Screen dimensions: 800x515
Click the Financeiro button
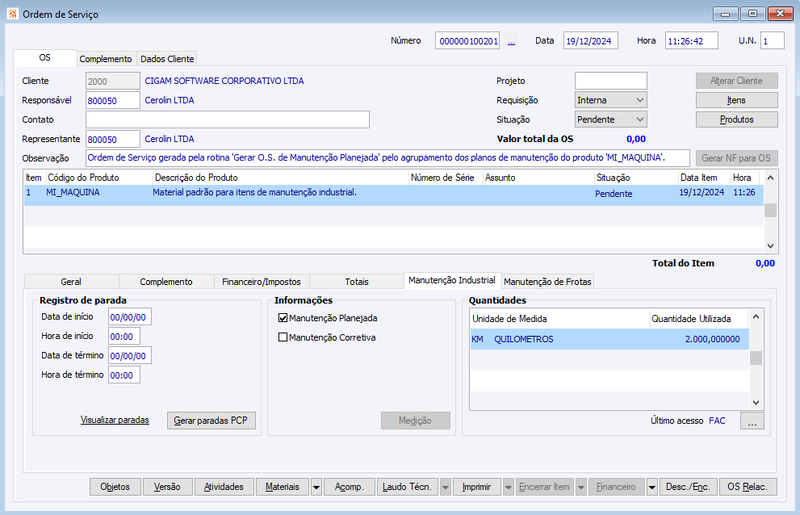pyautogui.click(x=616, y=487)
